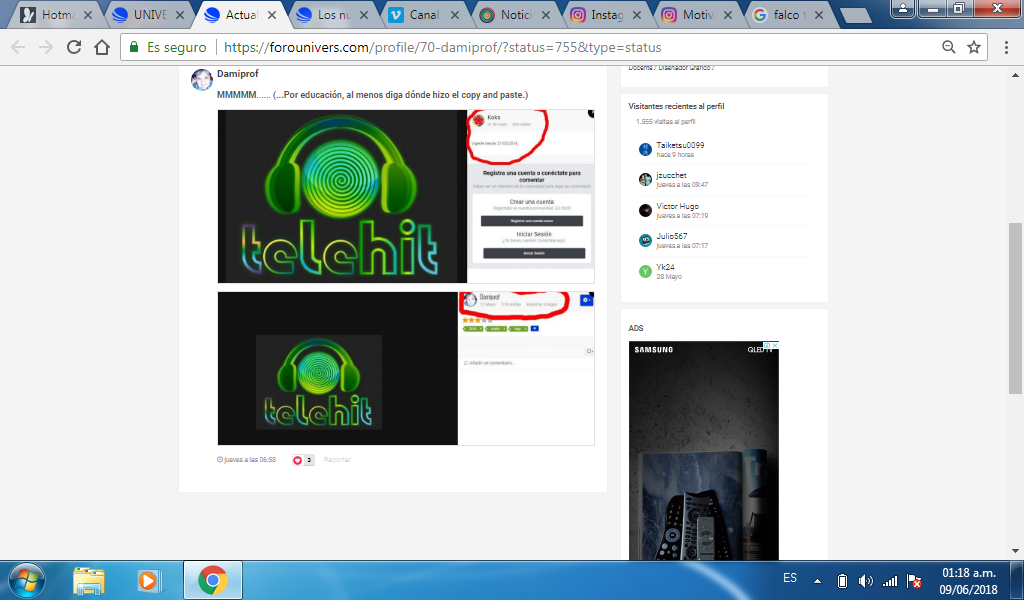Click the vertical page scrollbar thumb
The width and height of the screenshot is (1024, 600).
coord(1016,308)
